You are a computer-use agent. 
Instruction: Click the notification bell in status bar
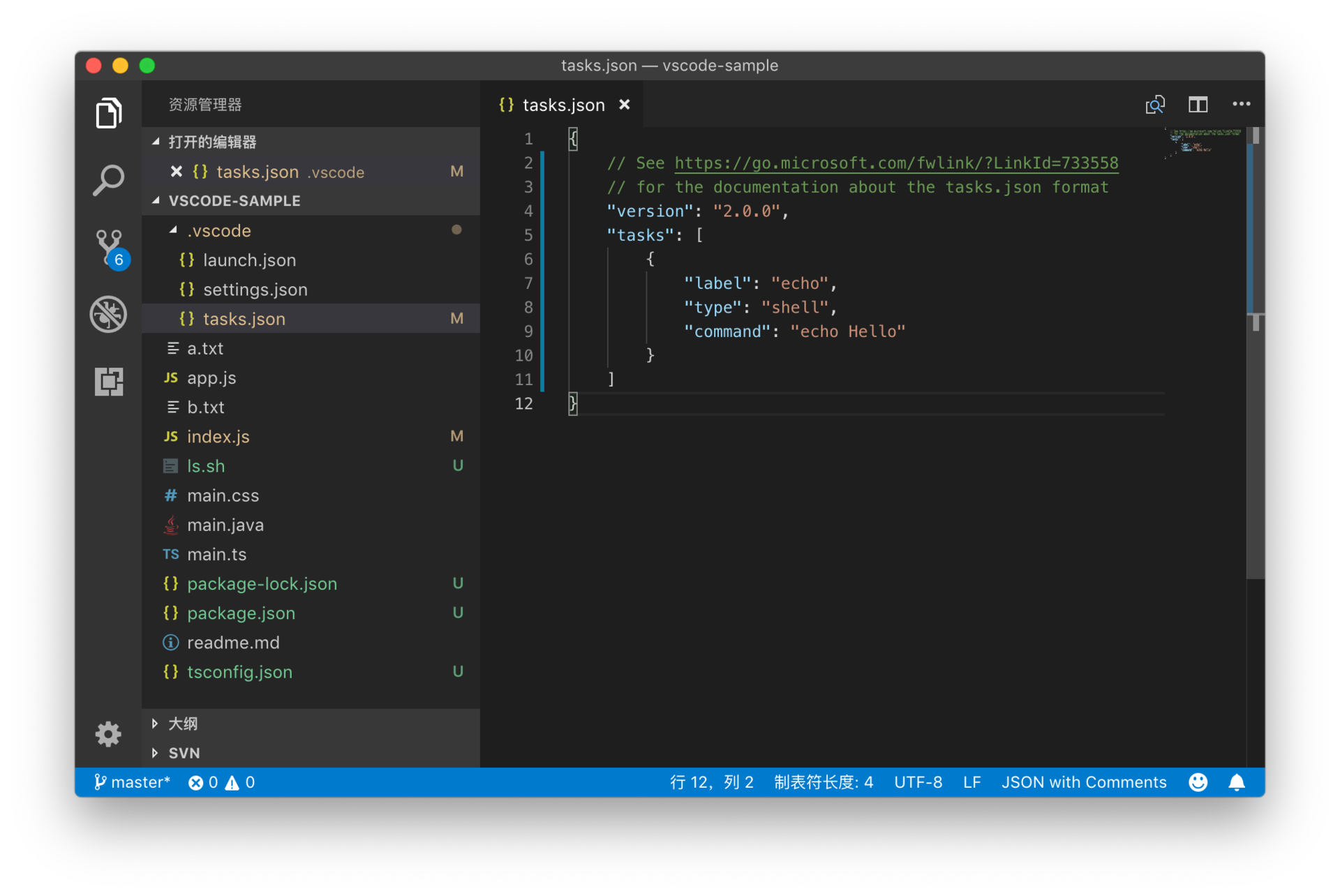1236,782
